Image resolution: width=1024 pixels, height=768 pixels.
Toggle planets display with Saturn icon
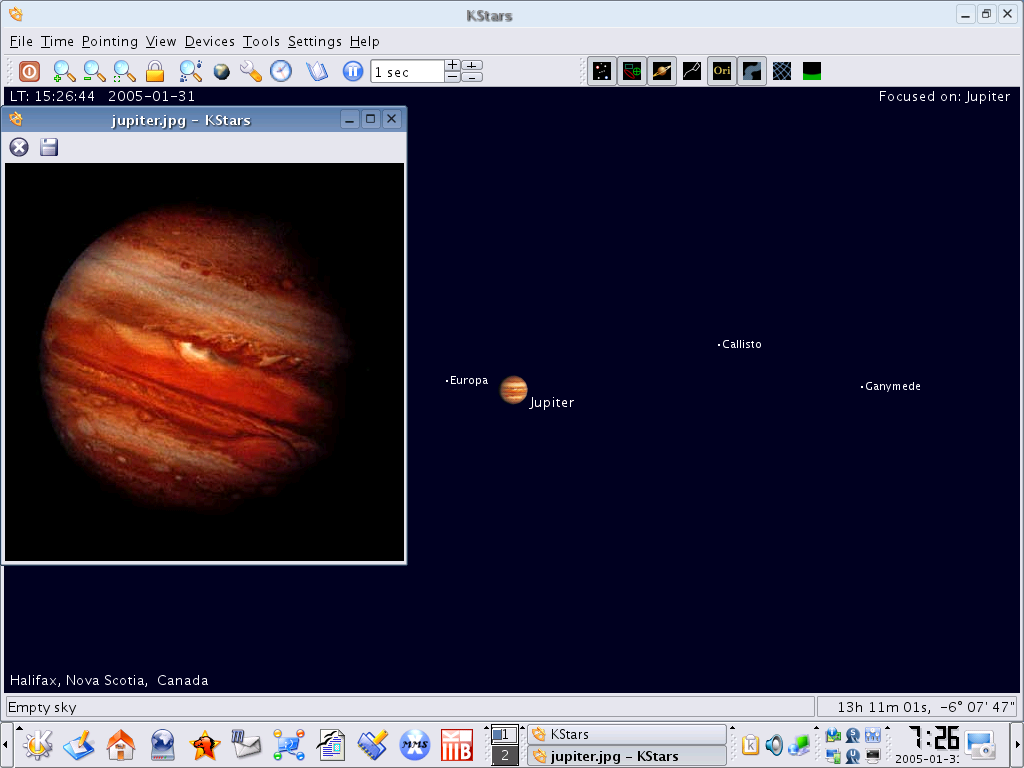coord(661,71)
